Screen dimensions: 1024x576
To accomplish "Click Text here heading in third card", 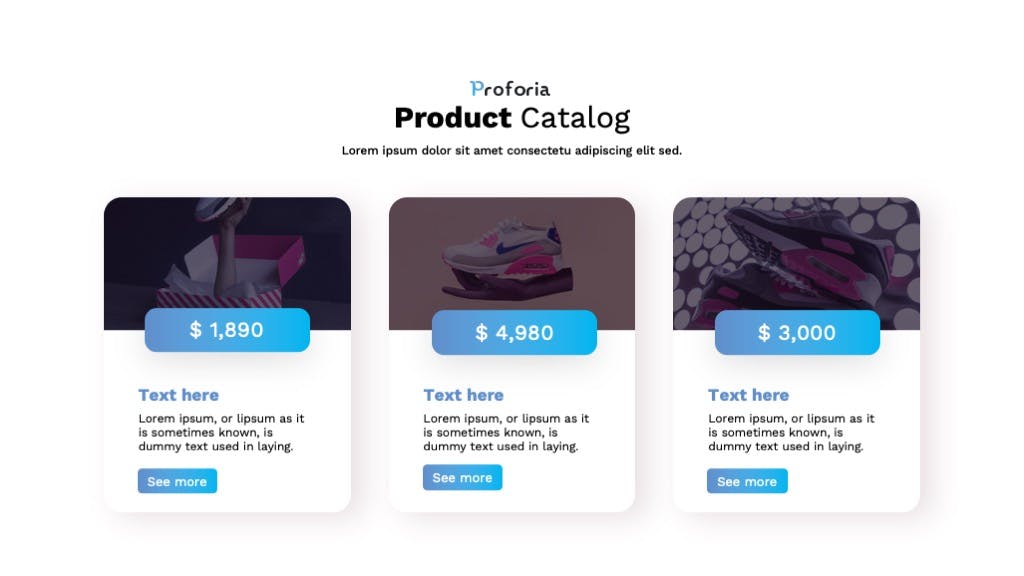I will 748,395.
